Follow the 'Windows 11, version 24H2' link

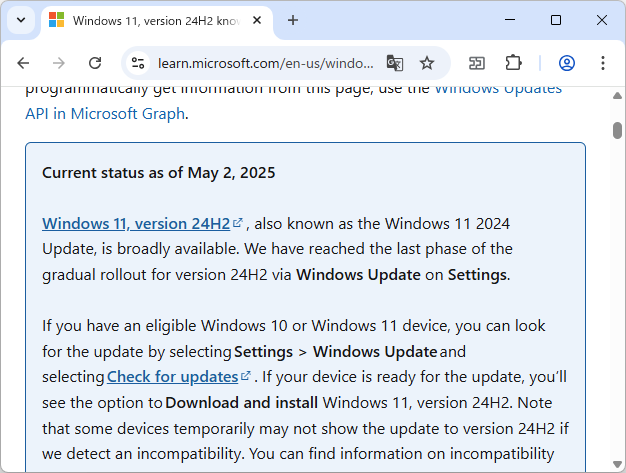point(136,222)
